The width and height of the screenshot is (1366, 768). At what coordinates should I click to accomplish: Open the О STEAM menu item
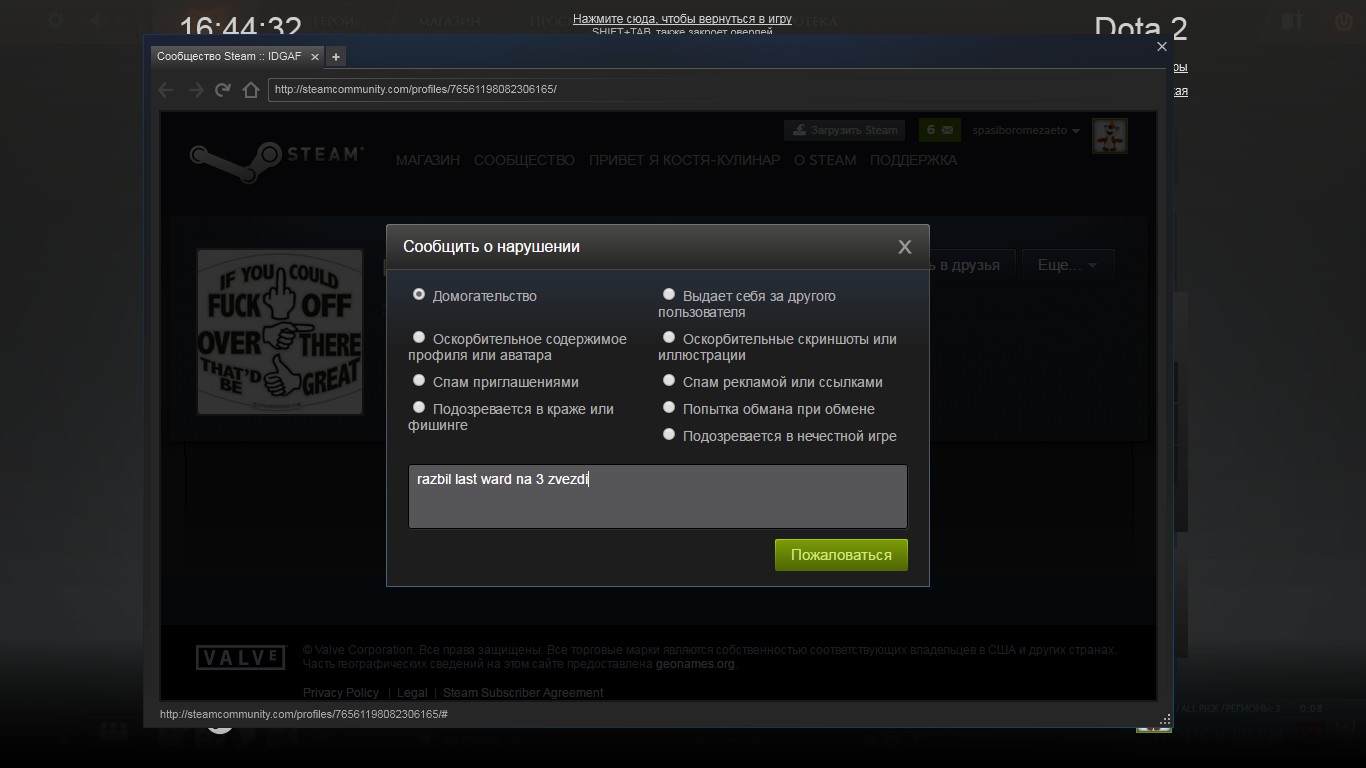point(825,160)
